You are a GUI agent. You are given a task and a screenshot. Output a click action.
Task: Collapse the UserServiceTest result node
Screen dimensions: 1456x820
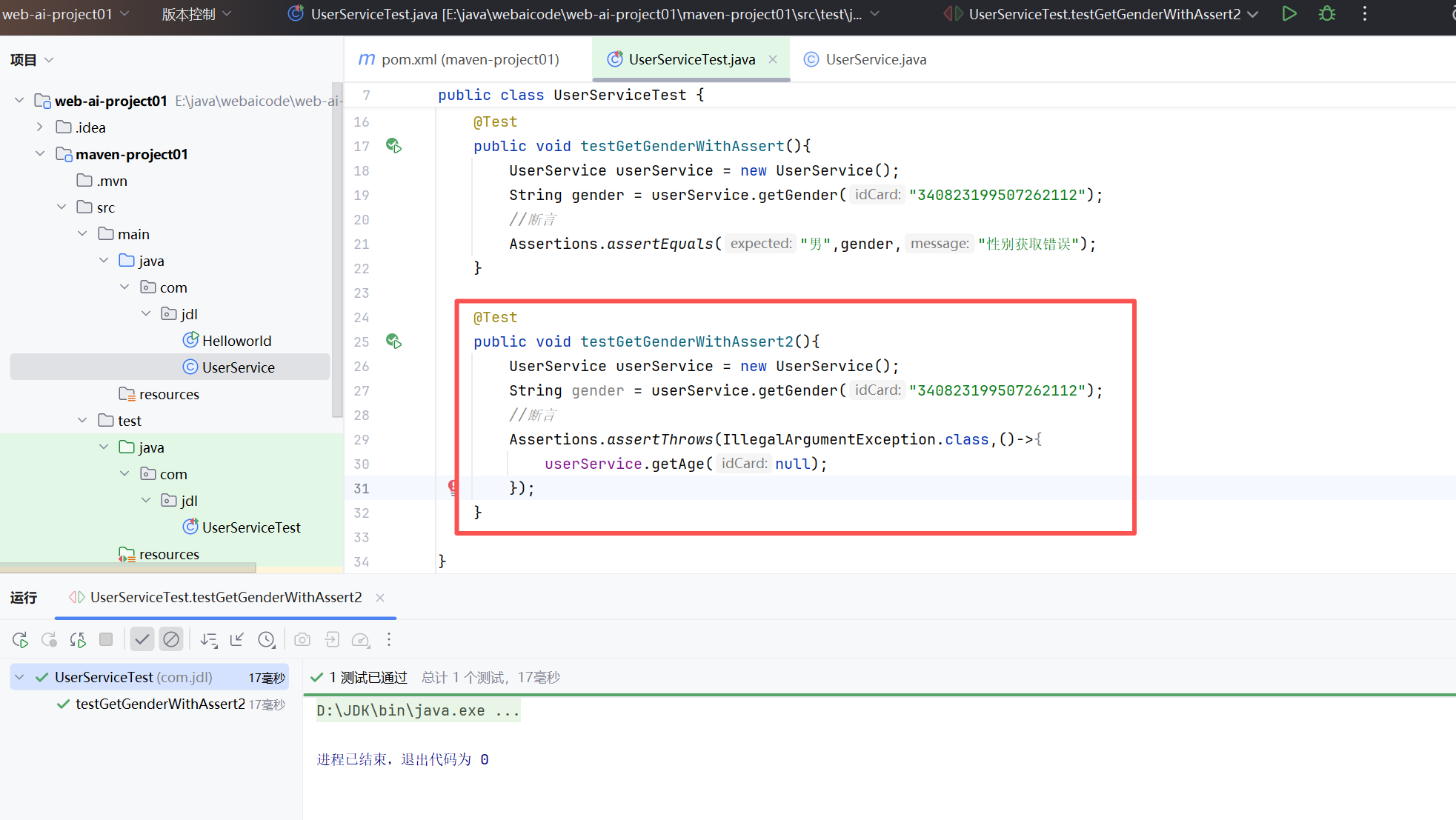20,677
